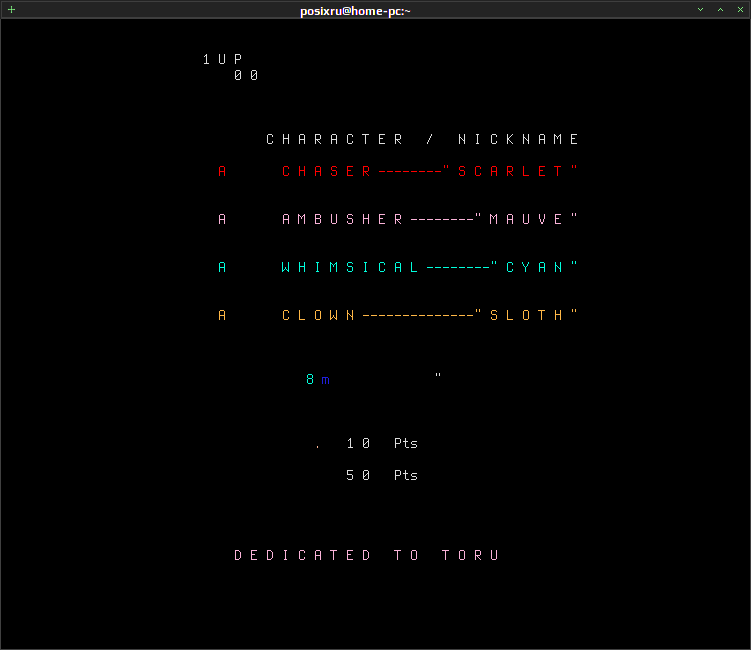The width and height of the screenshot is (751, 650).
Task: Click the red ghost A glyph
Action: coord(222,171)
